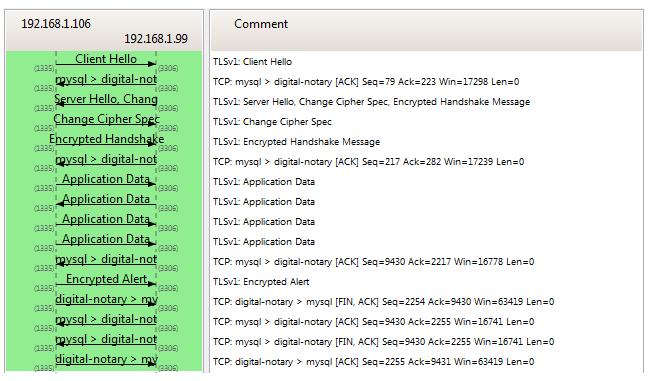This screenshot has height=381, width=650.
Task: Select the ACK comment with Seq=9430 Ack=2255 Win=16741
Action: pyautogui.click(x=374, y=322)
